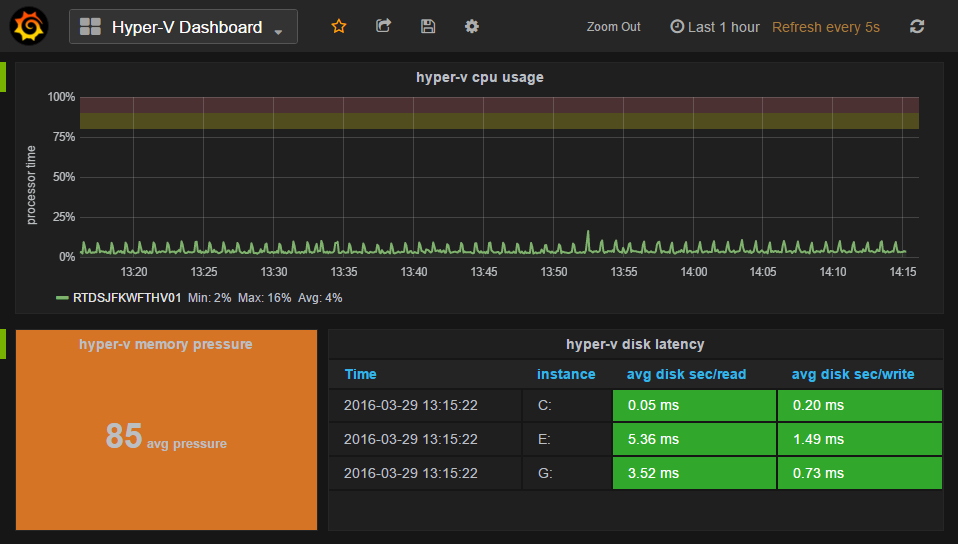Expand second row green side handle
The height and width of the screenshot is (544, 958).
point(3,343)
